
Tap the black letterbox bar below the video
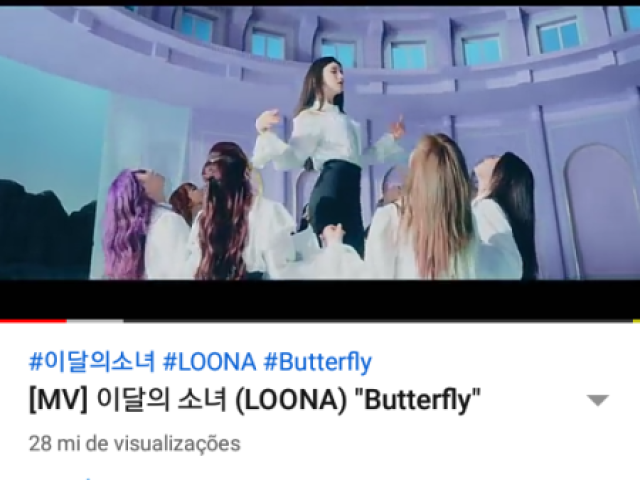pos(320,299)
